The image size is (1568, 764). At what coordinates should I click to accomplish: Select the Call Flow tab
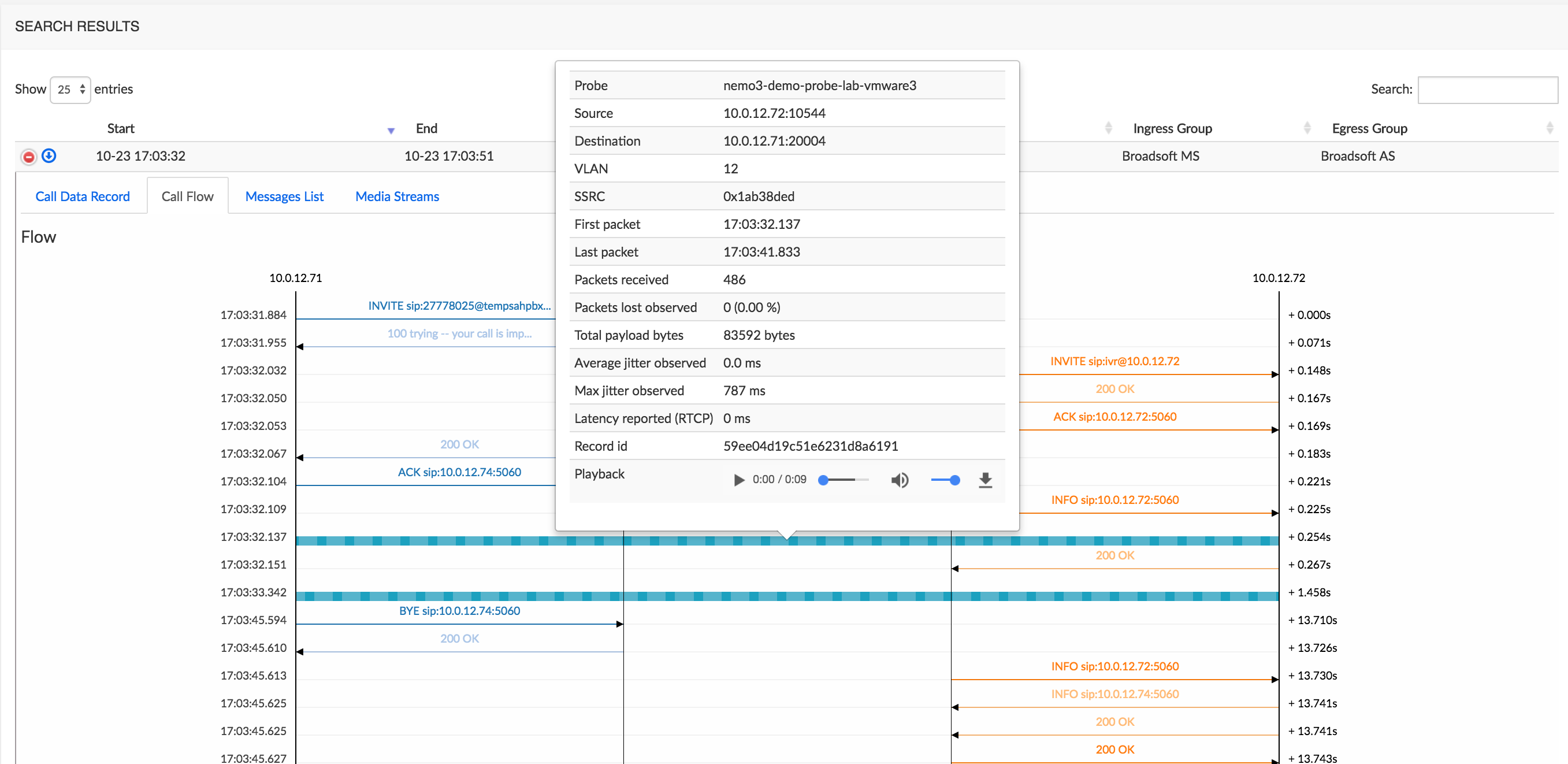187,196
